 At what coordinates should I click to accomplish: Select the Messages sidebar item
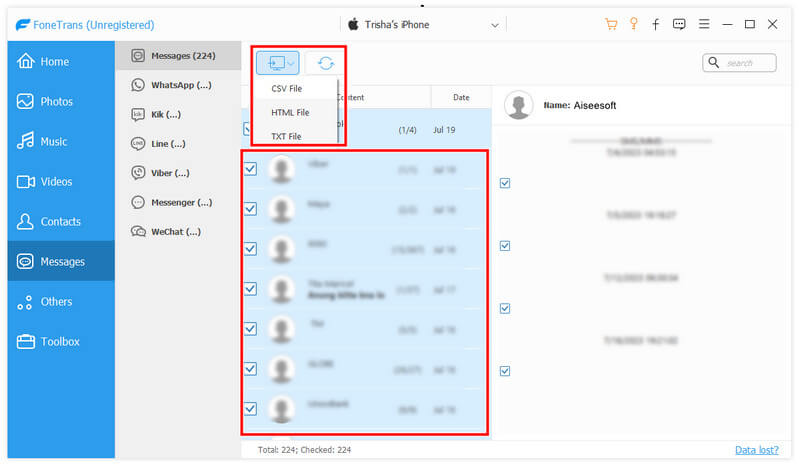(61, 261)
